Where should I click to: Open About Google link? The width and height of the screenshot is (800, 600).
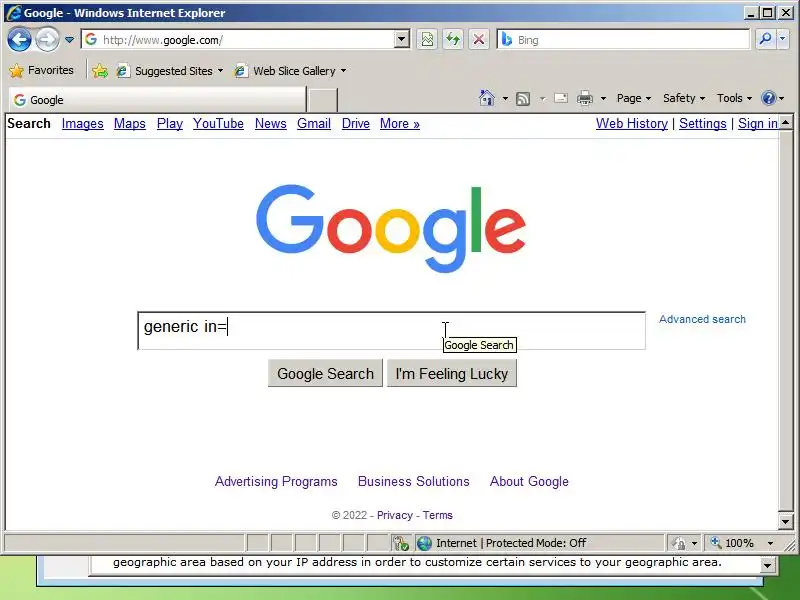pos(529,481)
